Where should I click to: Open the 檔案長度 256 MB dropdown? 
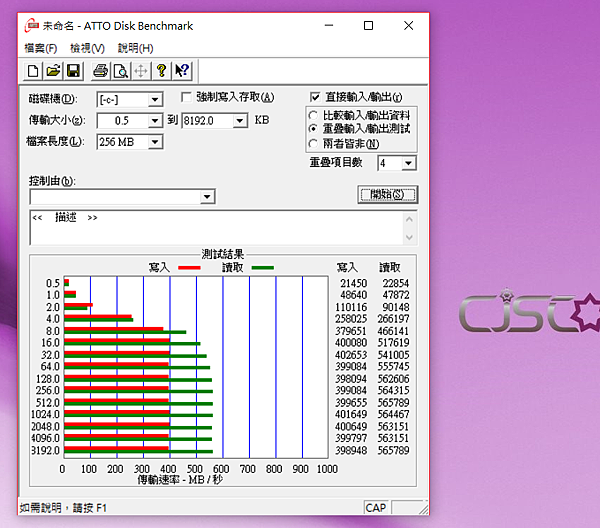click(155, 142)
